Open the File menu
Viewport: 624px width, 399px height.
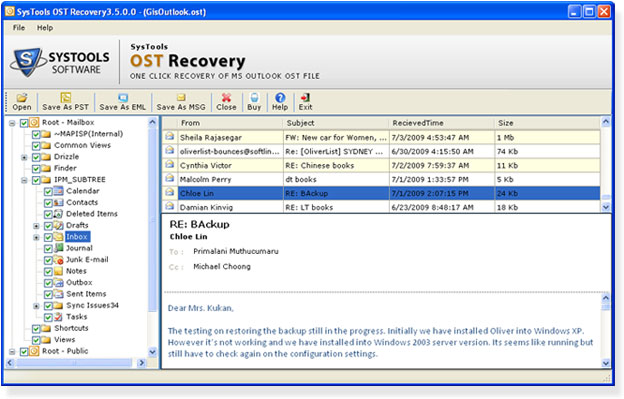[19, 28]
